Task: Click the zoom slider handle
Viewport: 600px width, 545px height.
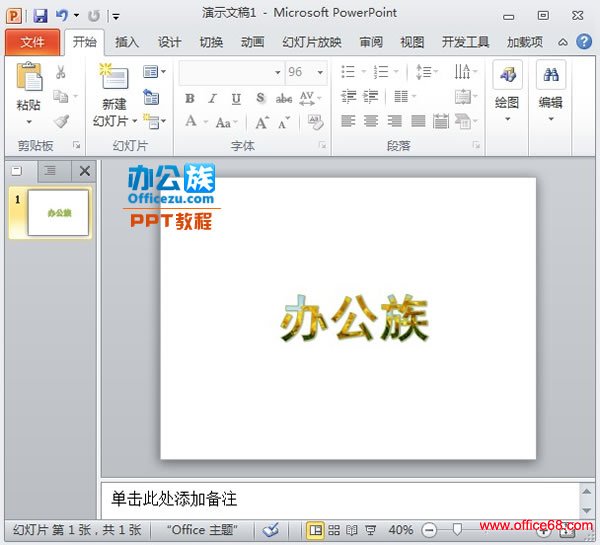Action: 457,530
